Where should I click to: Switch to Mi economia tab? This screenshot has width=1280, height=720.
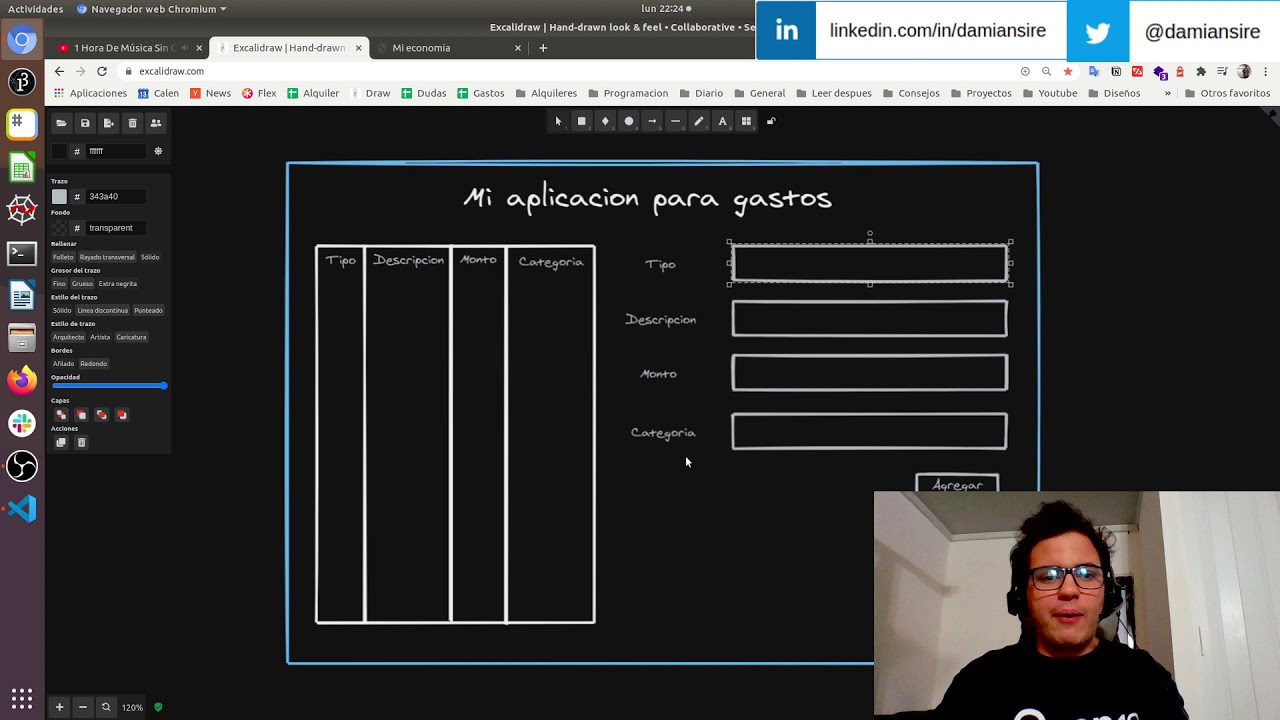pyautogui.click(x=450, y=48)
